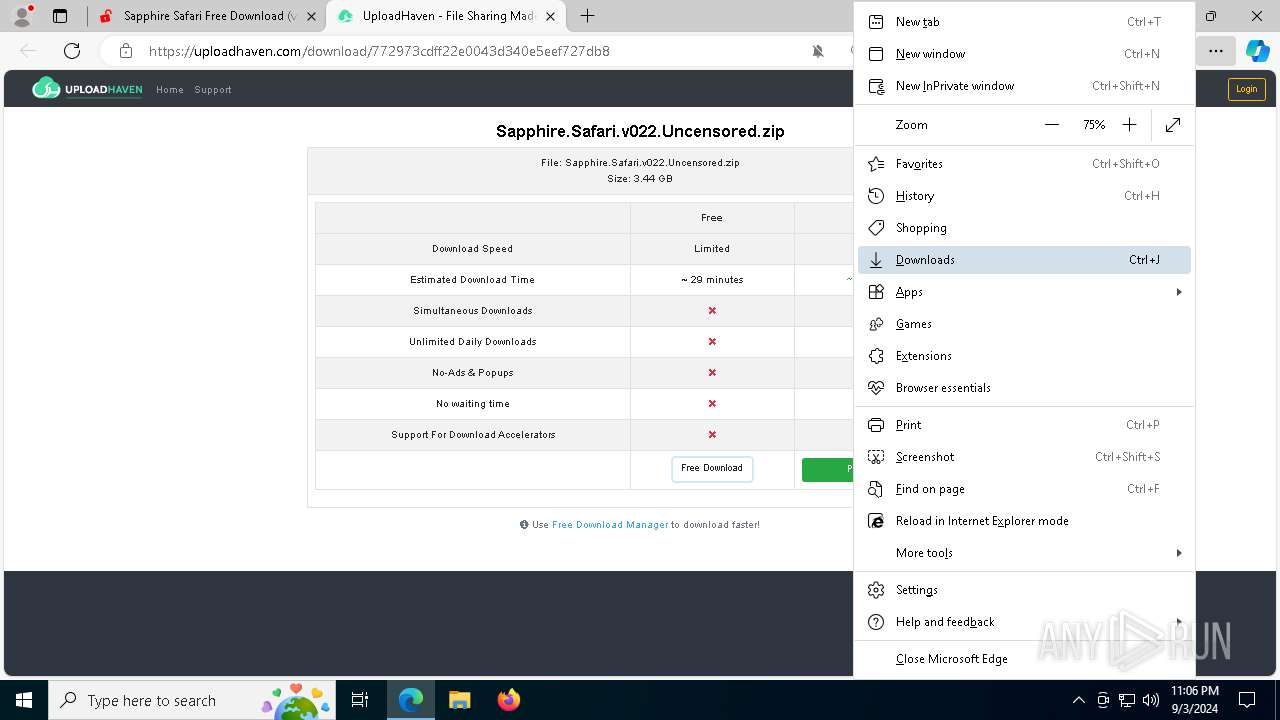Viewport: 1280px width, 720px height.
Task: Click the browser refresh icon
Action: (x=72, y=51)
